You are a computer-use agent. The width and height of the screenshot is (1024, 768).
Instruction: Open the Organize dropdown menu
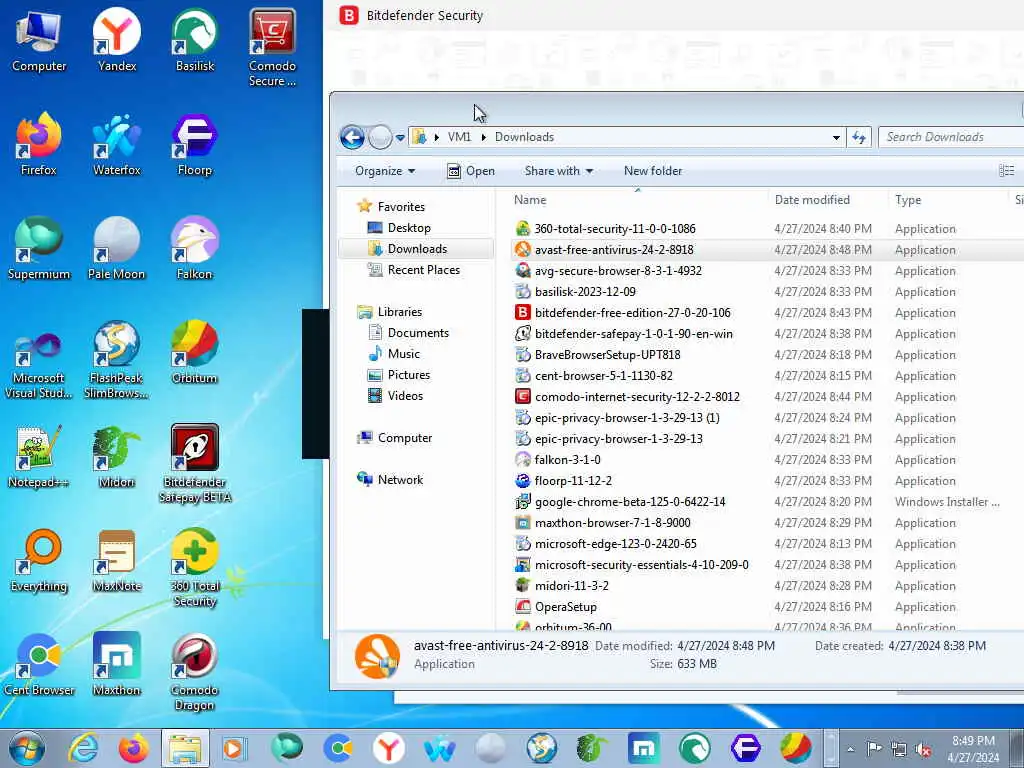(385, 171)
